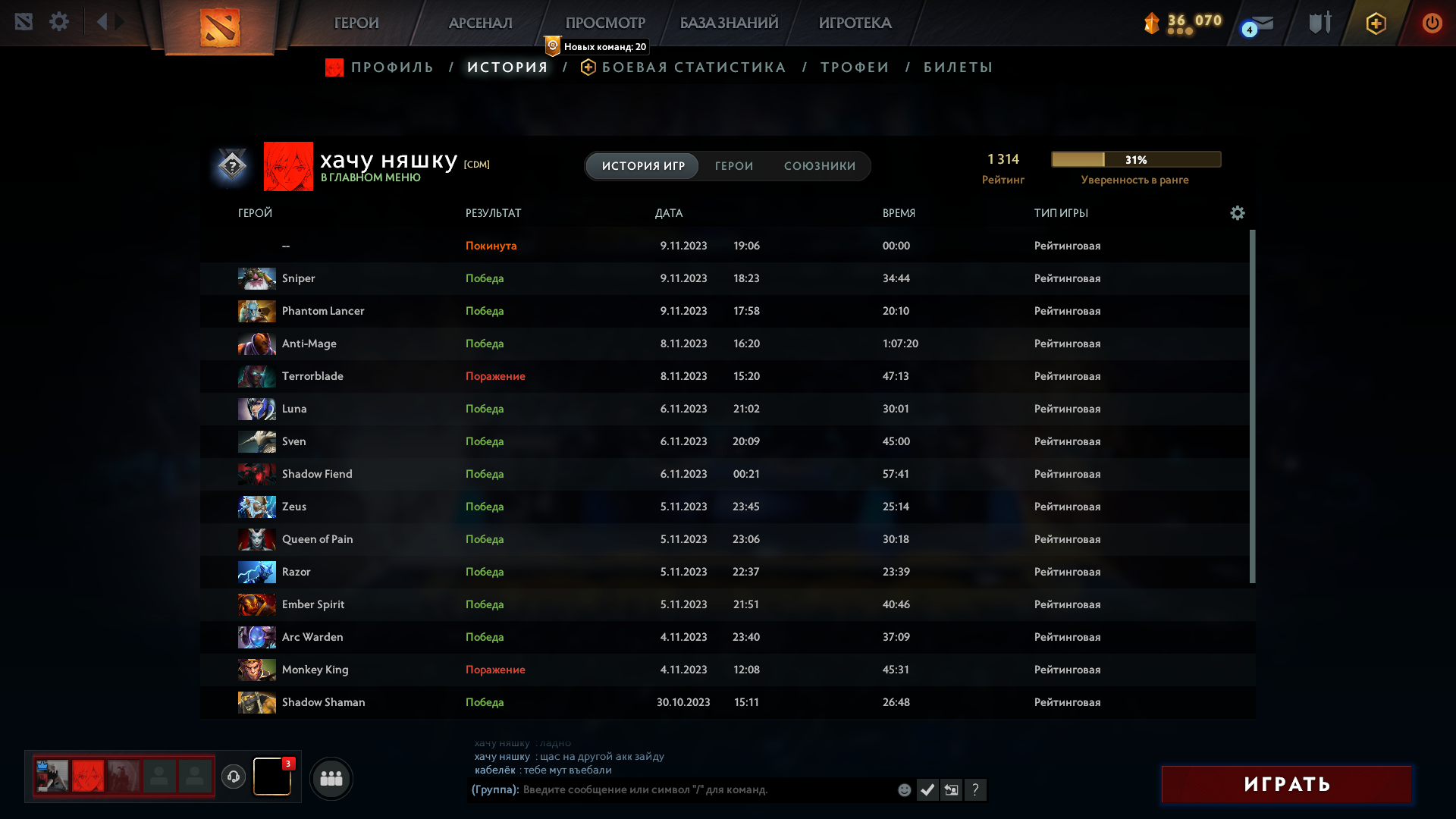Open shards balance showing 36 070
Screen dimensions: 1456x819
tap(1183, 23)
